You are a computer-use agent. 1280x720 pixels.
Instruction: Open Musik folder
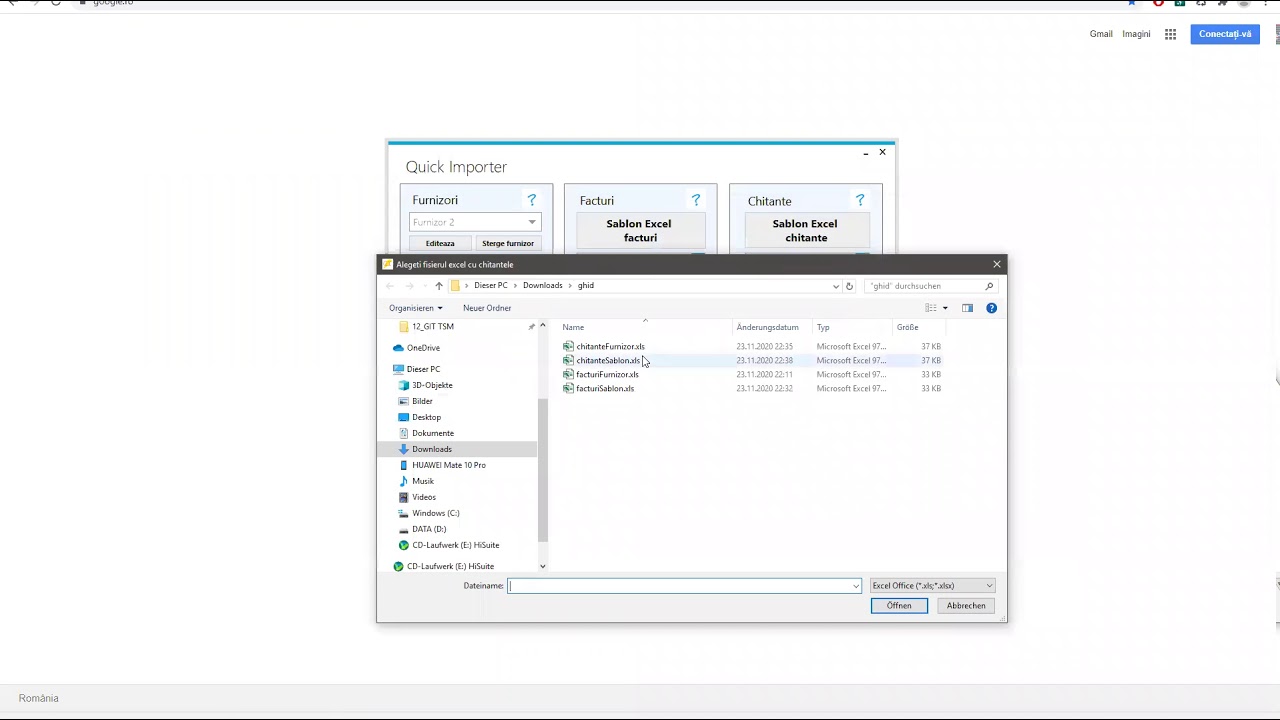[423, 481]
